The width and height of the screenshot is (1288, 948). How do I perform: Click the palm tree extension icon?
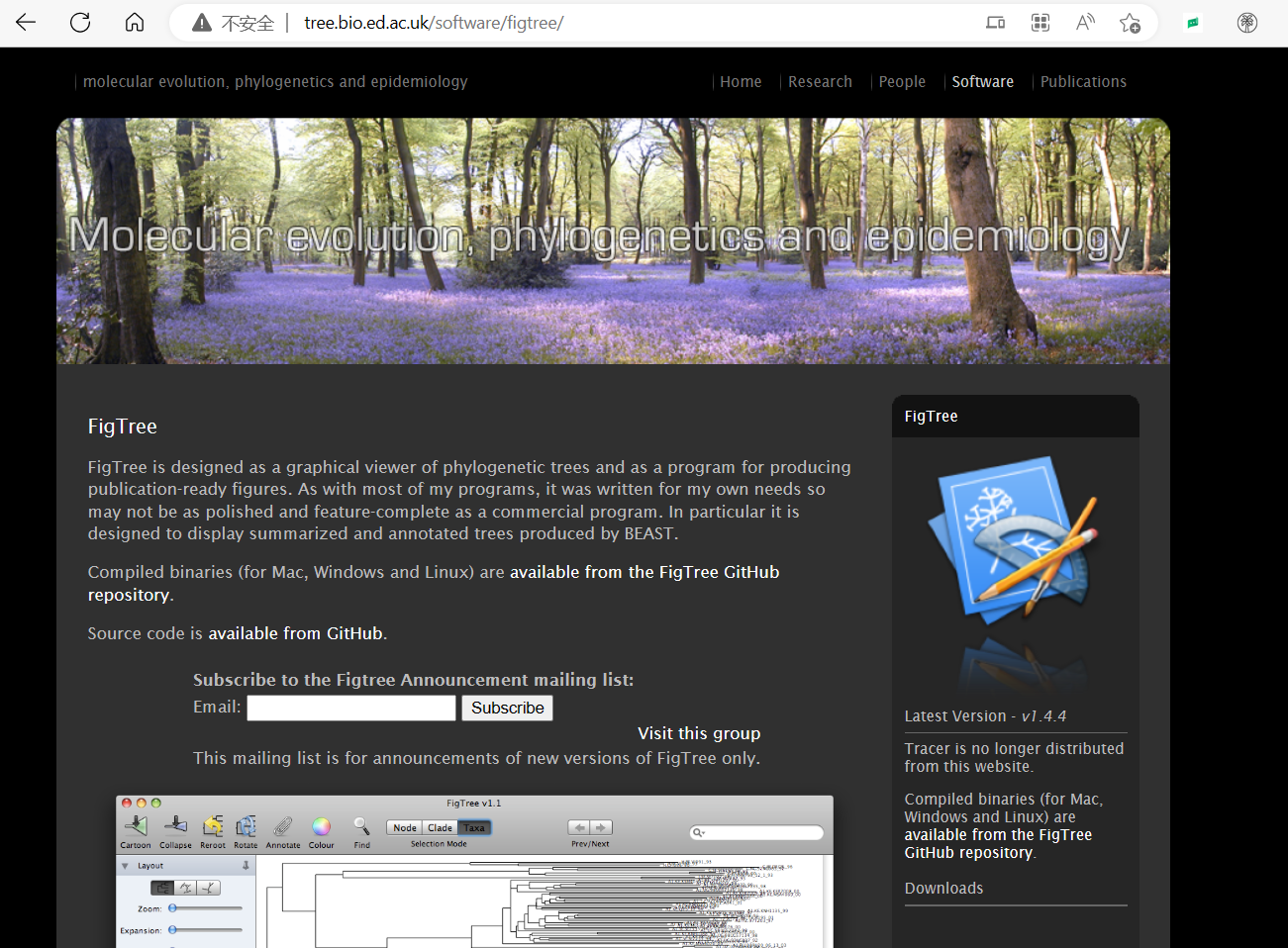point(1247,23)
